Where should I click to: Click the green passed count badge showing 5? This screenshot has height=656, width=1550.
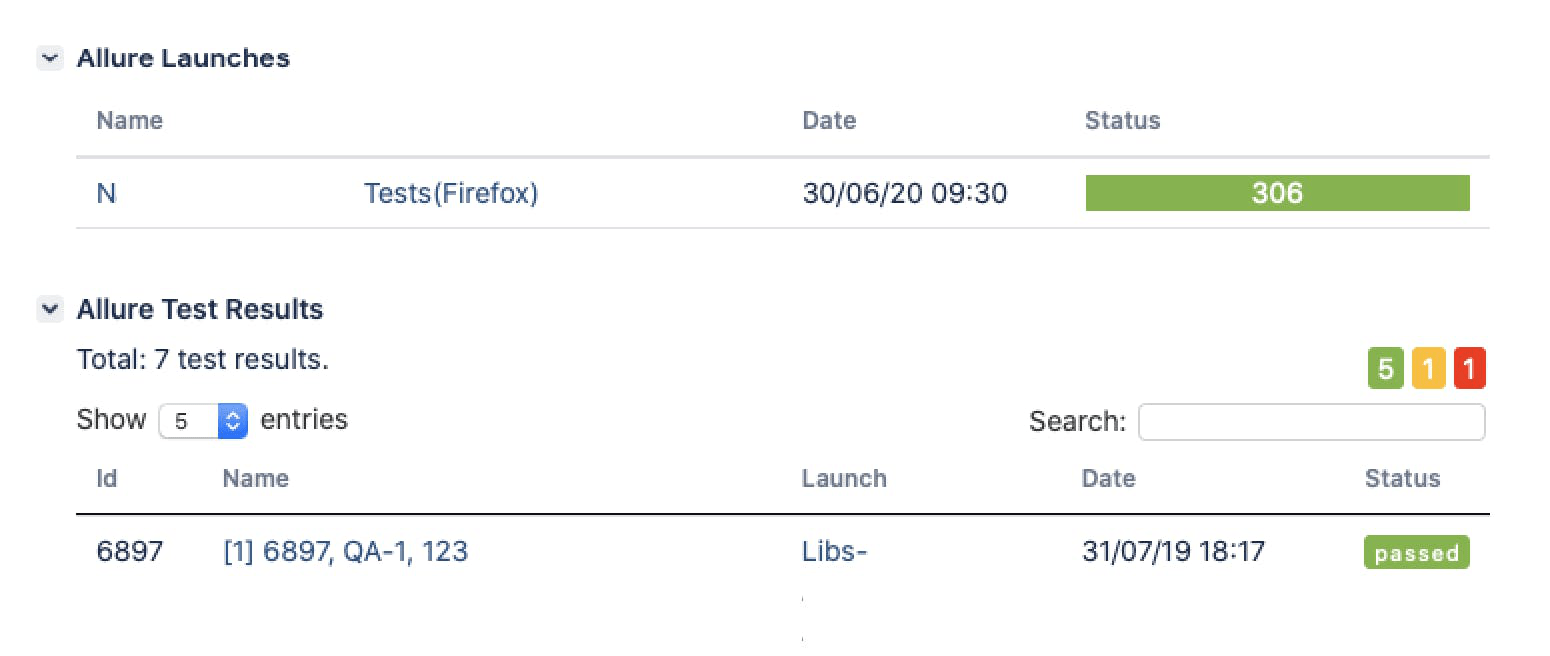pyautogui.click(x=1386, y=367)
